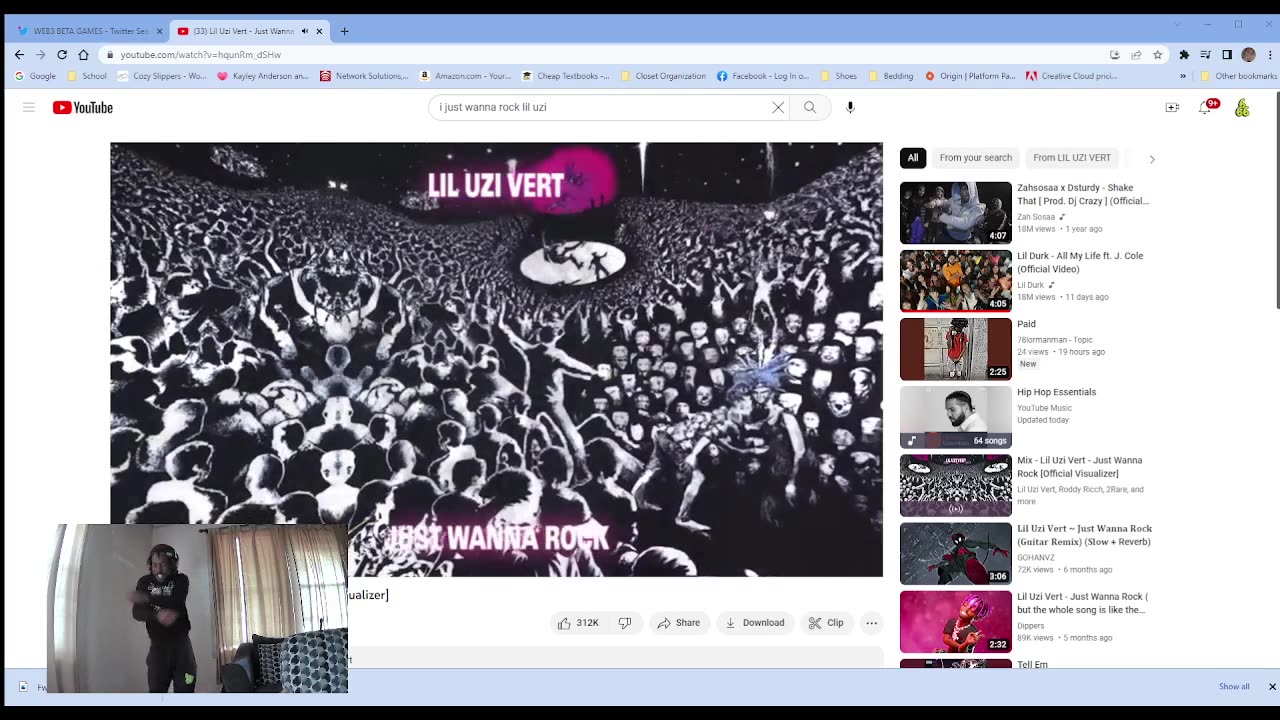Open the Closet Organization folder
This screenshot has height=720, width=1280.
click(663, 76)
